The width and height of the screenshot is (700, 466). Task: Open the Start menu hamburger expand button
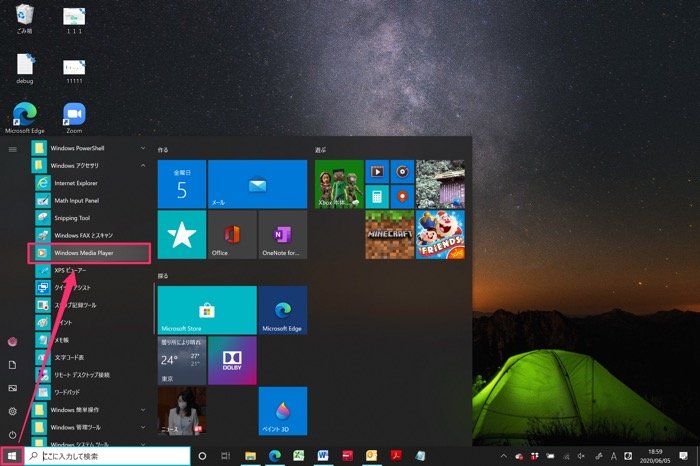click(12, 149)
